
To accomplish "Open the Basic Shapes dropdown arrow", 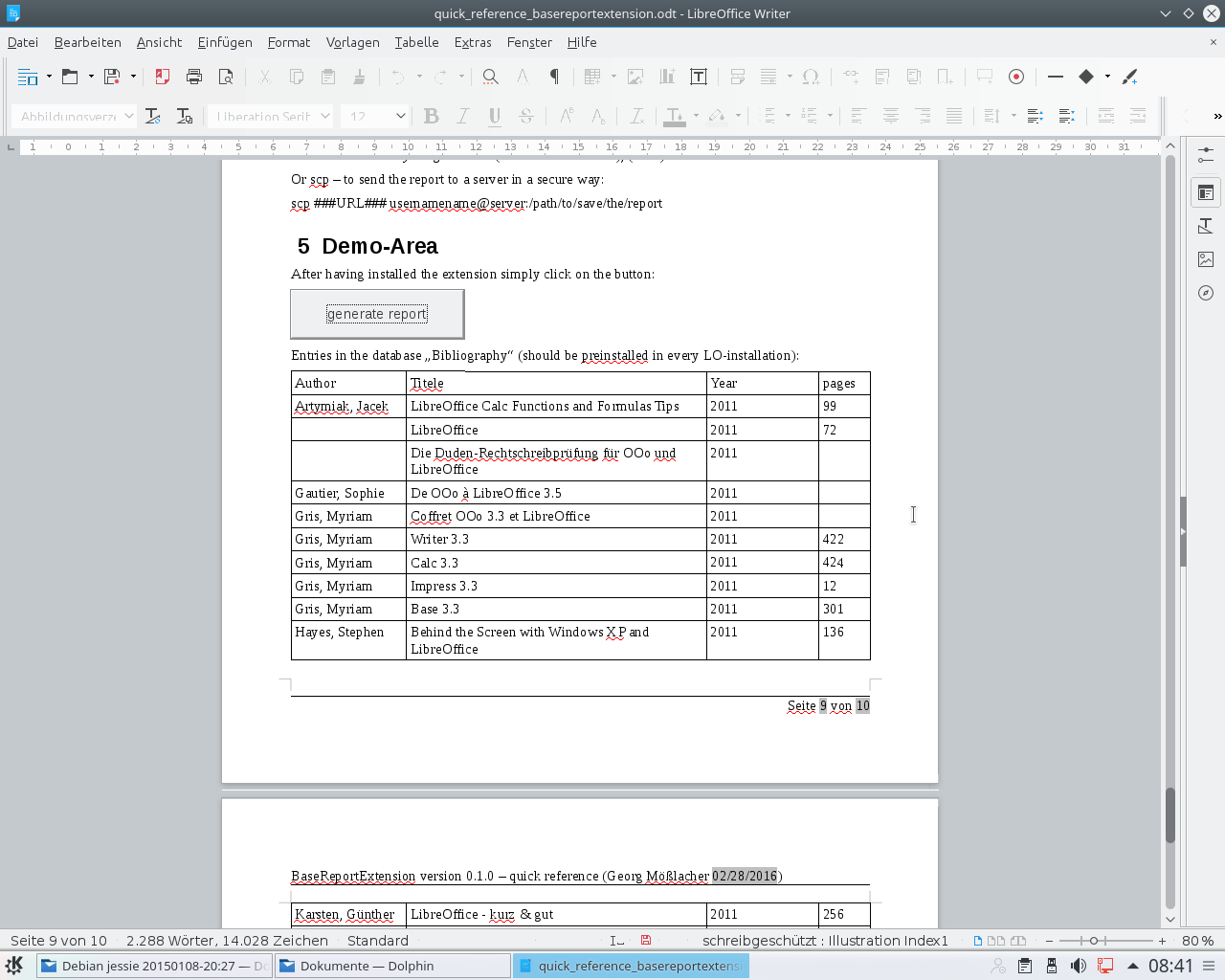I will tap(1107, 77).
